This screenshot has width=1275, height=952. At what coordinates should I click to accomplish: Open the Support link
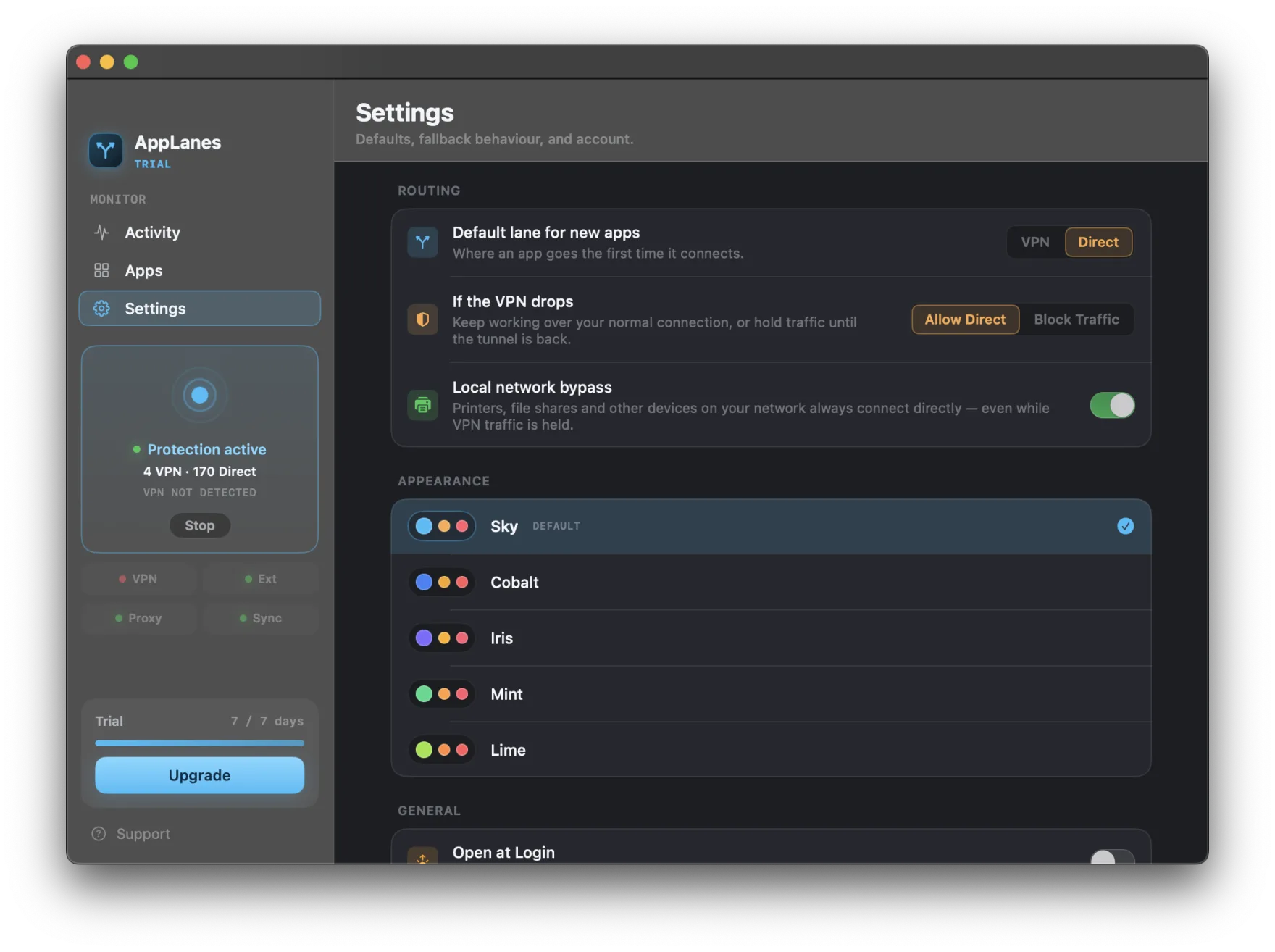point(132,834)
